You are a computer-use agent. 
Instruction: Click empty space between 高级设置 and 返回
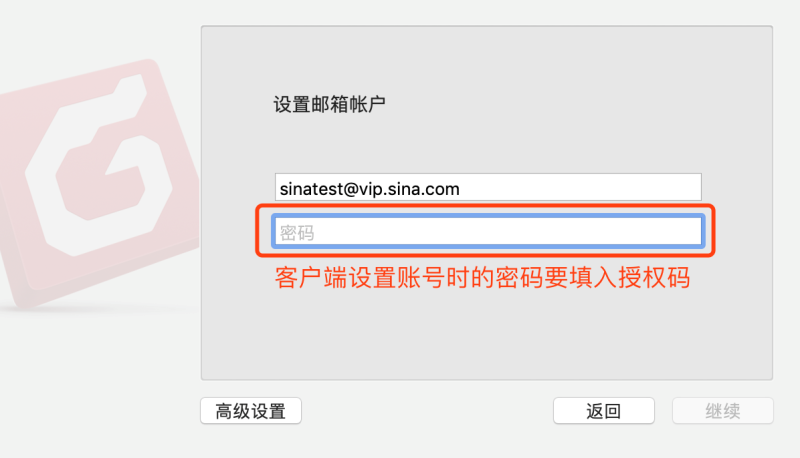tap(428, 411)
